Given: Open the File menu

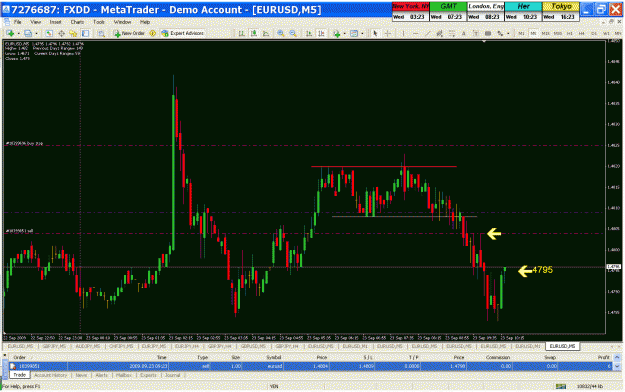Looking at the screenshot, I should 18,22.
